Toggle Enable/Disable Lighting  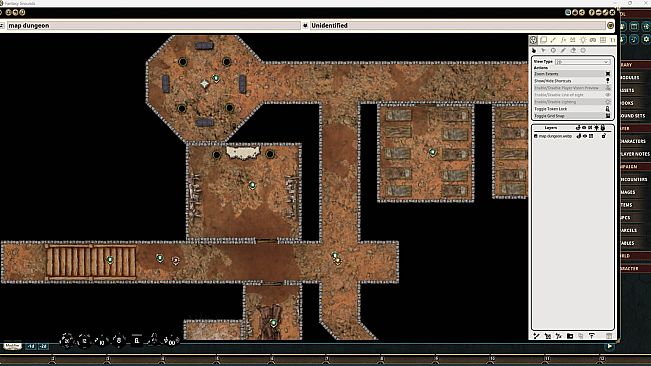pyautogui.click(x=571, y=102)
